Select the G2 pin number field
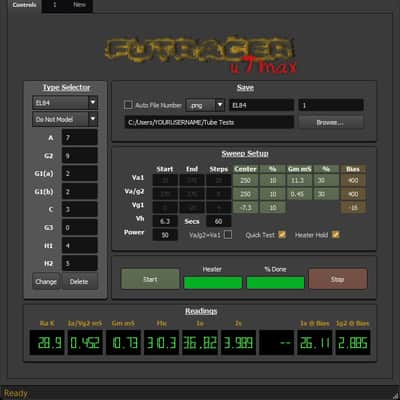The image size is (400, 400). (80, 156)
